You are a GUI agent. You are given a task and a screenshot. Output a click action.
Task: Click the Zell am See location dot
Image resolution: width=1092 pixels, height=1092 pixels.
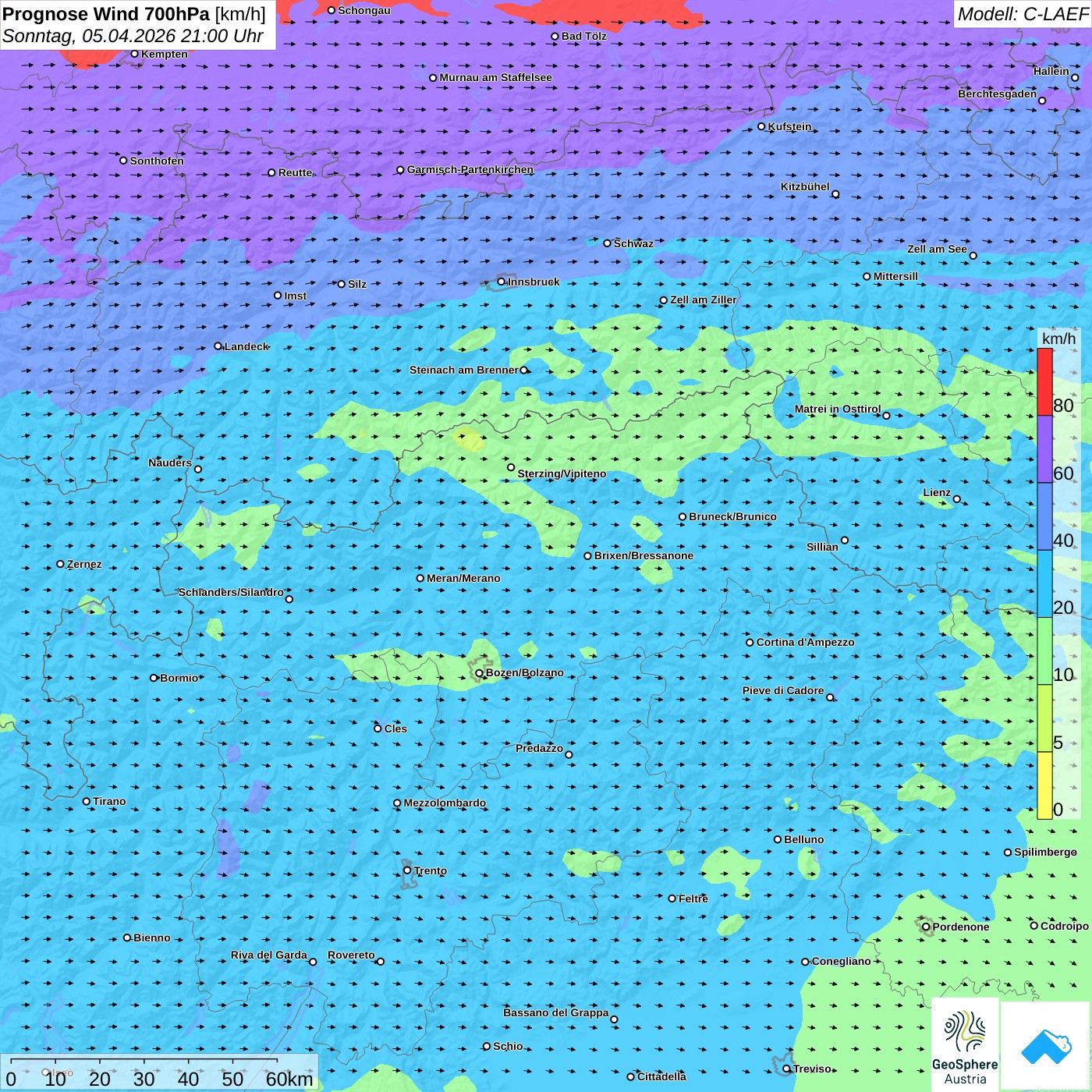(x=973, y=256)
